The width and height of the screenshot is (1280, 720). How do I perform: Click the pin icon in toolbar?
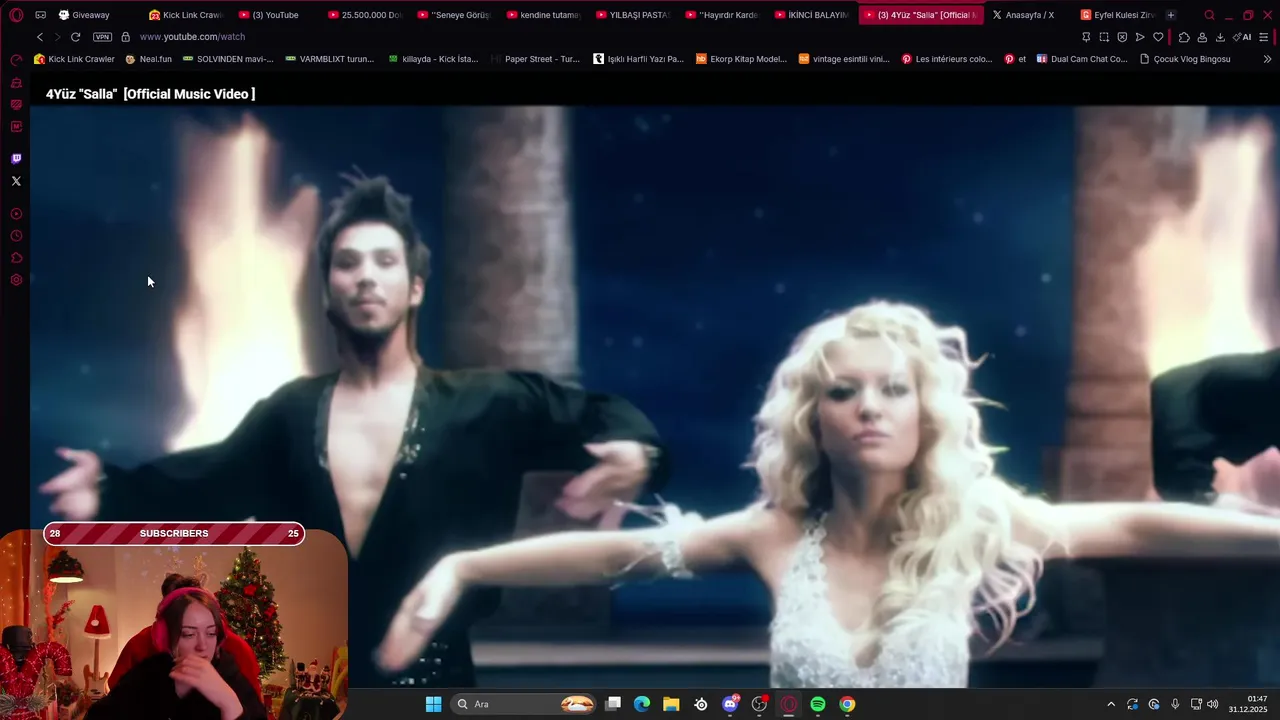coord(1086,37)
